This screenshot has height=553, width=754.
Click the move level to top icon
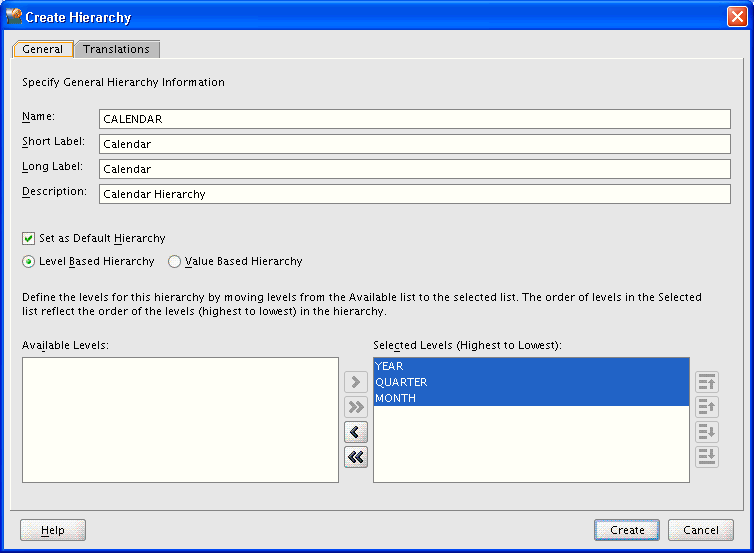(x=707, y=382)
